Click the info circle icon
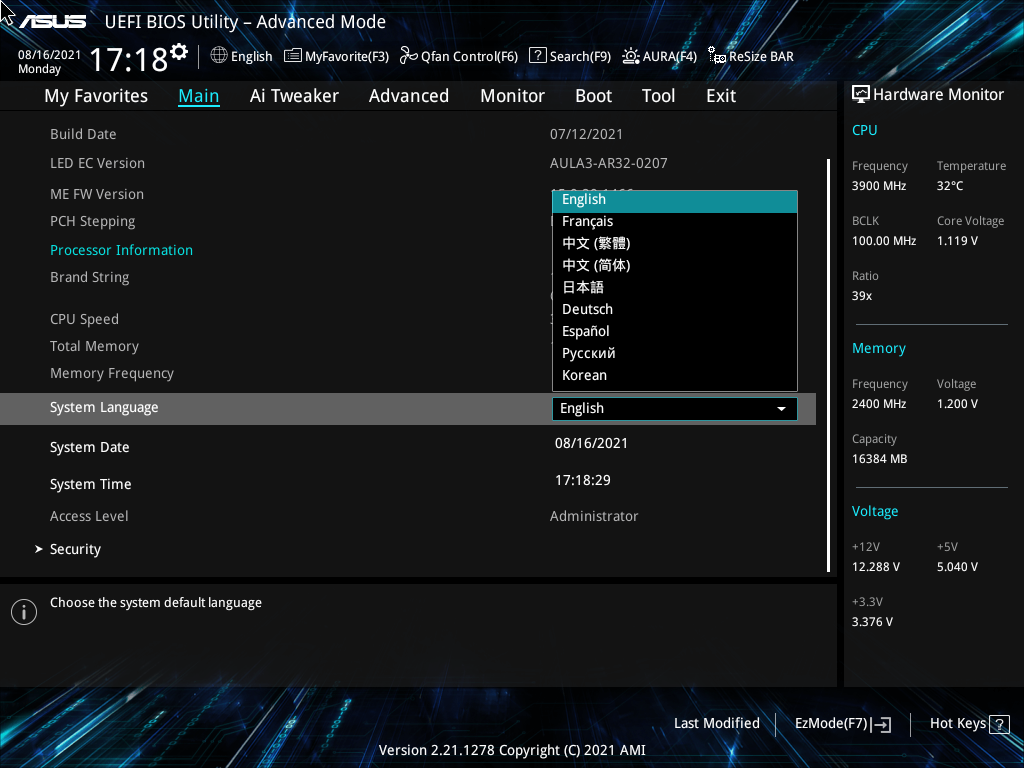The height and width of the screenshot is (768, 1024). tap(24, 612)
